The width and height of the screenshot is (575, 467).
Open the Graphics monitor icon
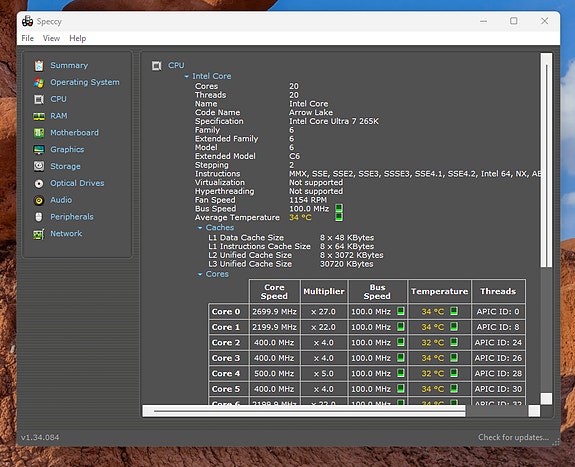[39, 150]
